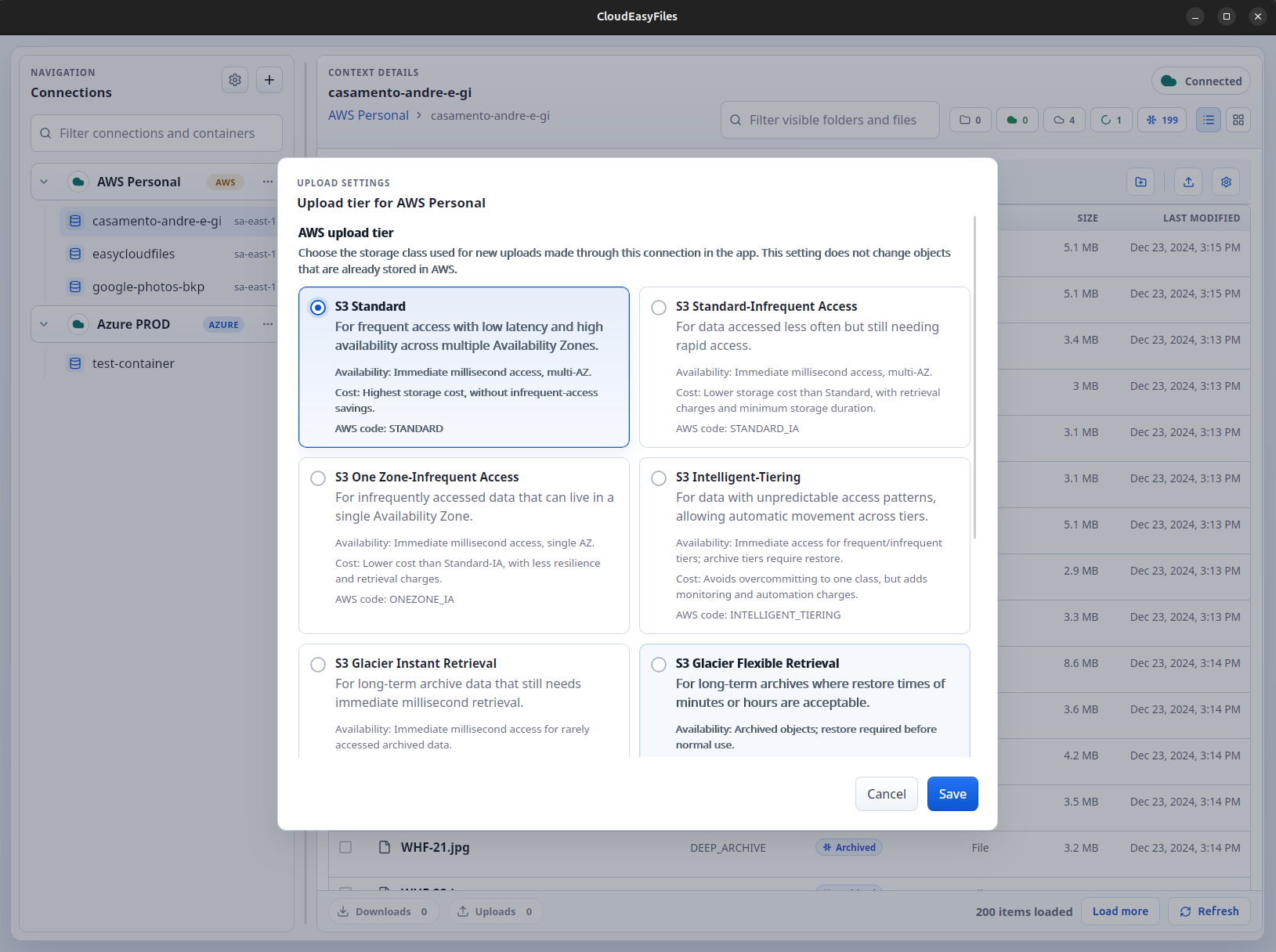Switch to list view layout
This screenshot has width=1276, height=952.
1209,120
